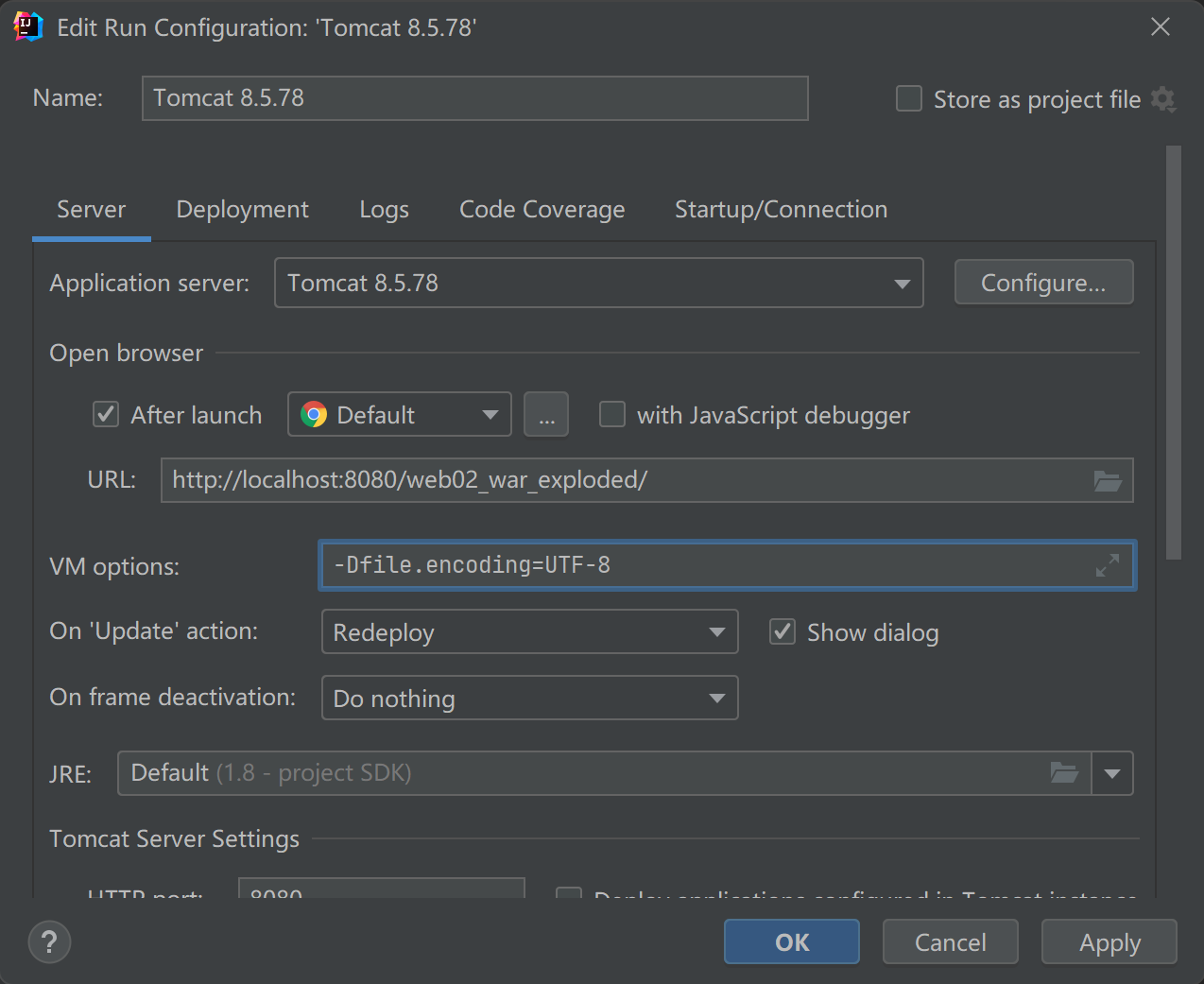Click the Tomcat Server Settings heading
This screenshot has width=1204, height=984.
175,838
